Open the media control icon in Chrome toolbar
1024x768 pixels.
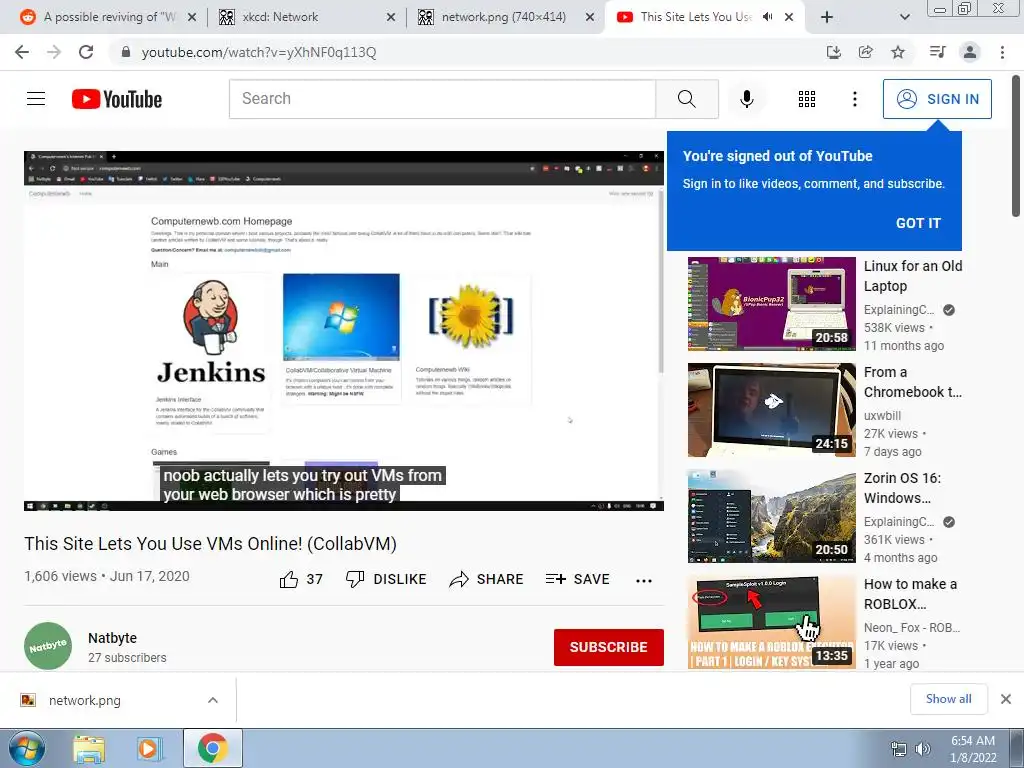tap(937, 52)
